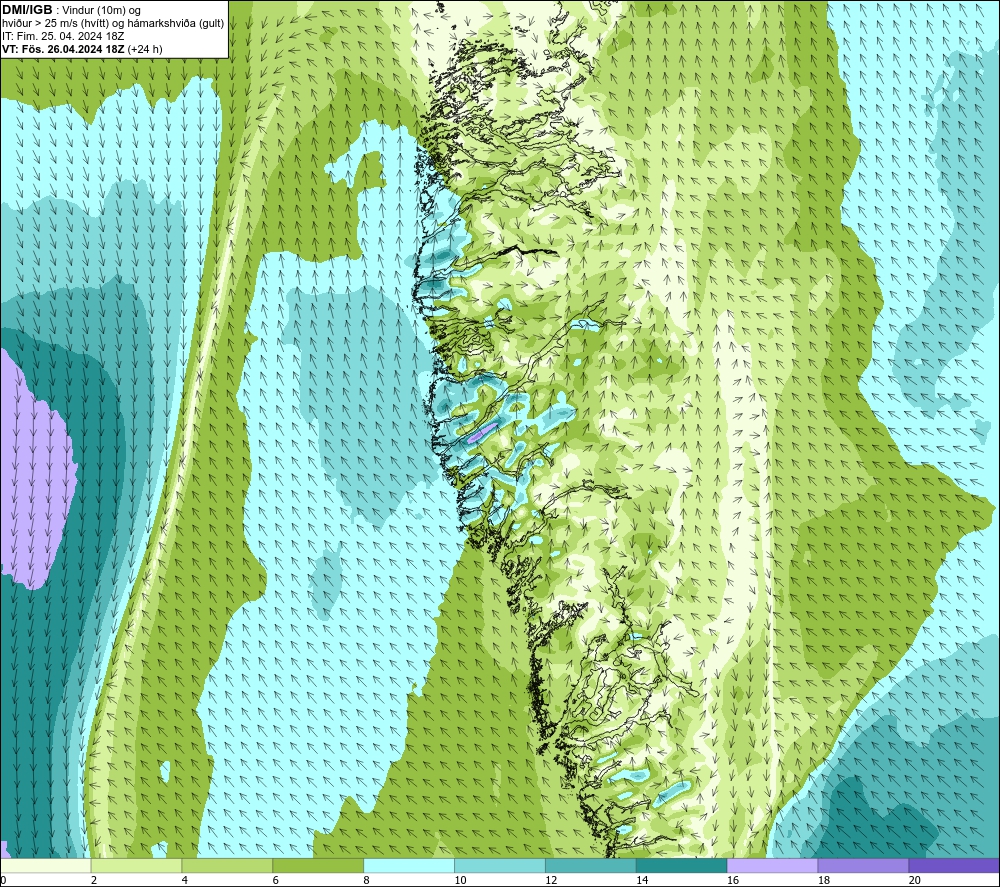Click the legend label '16'
1000x887 pixels.
click(x=733, y=881)
